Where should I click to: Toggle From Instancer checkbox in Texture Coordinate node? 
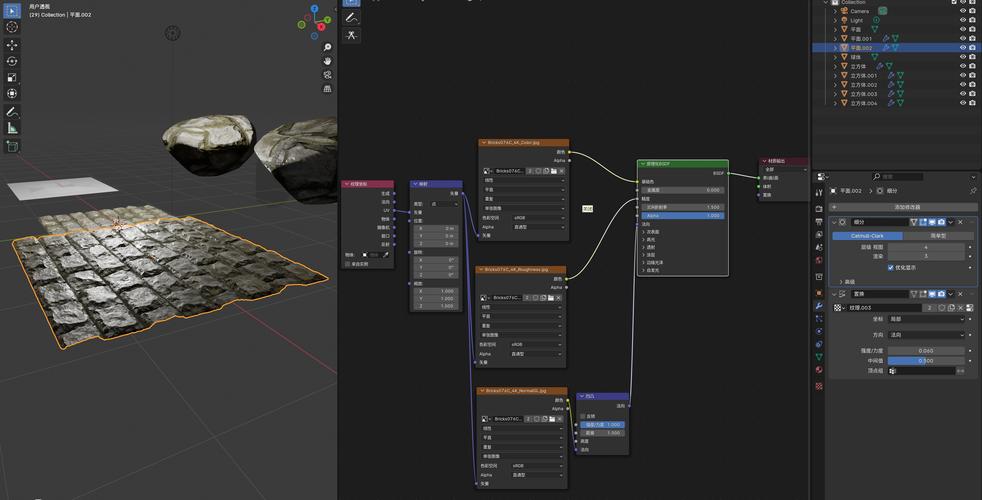347,264
